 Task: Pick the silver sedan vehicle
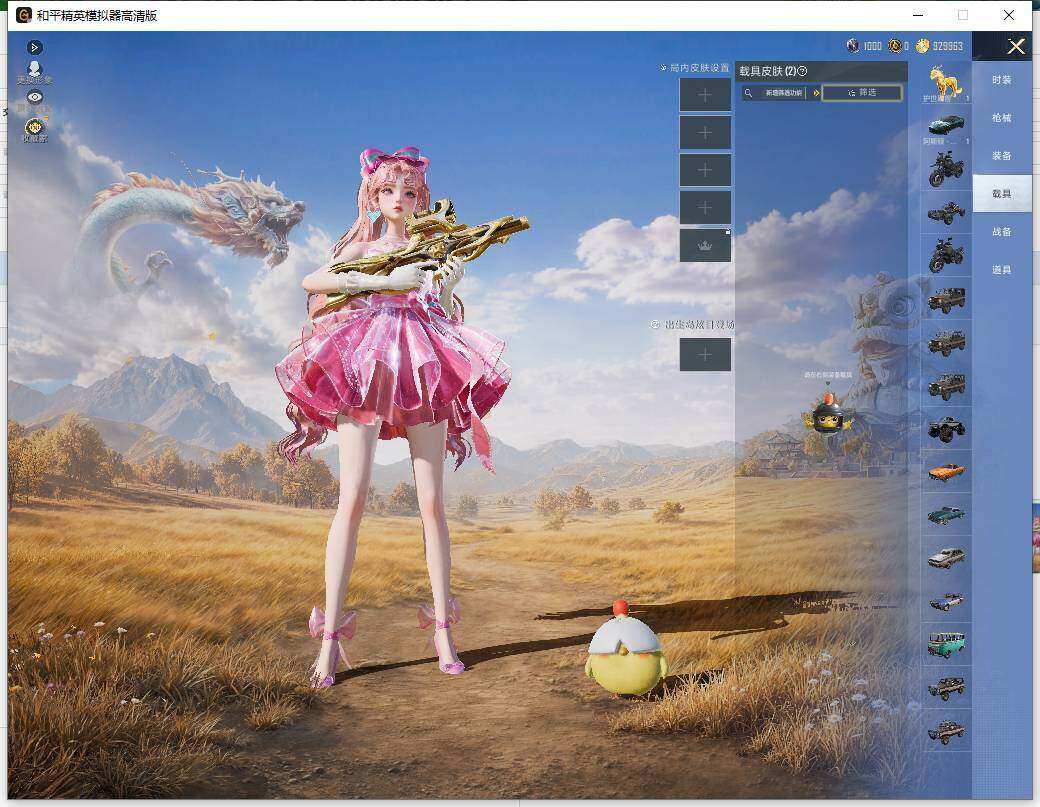tap(946, 558)
